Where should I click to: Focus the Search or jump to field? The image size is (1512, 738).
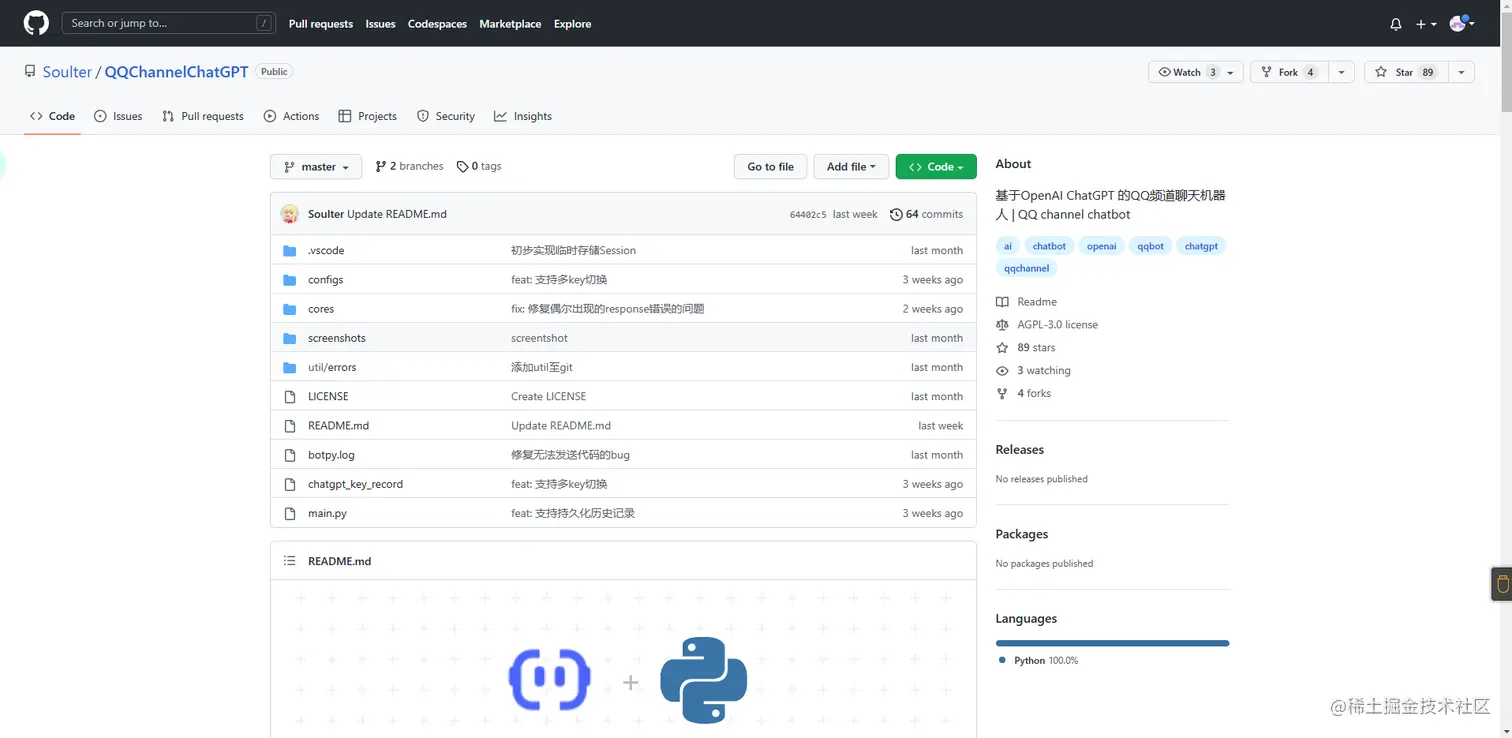(167, 23)
